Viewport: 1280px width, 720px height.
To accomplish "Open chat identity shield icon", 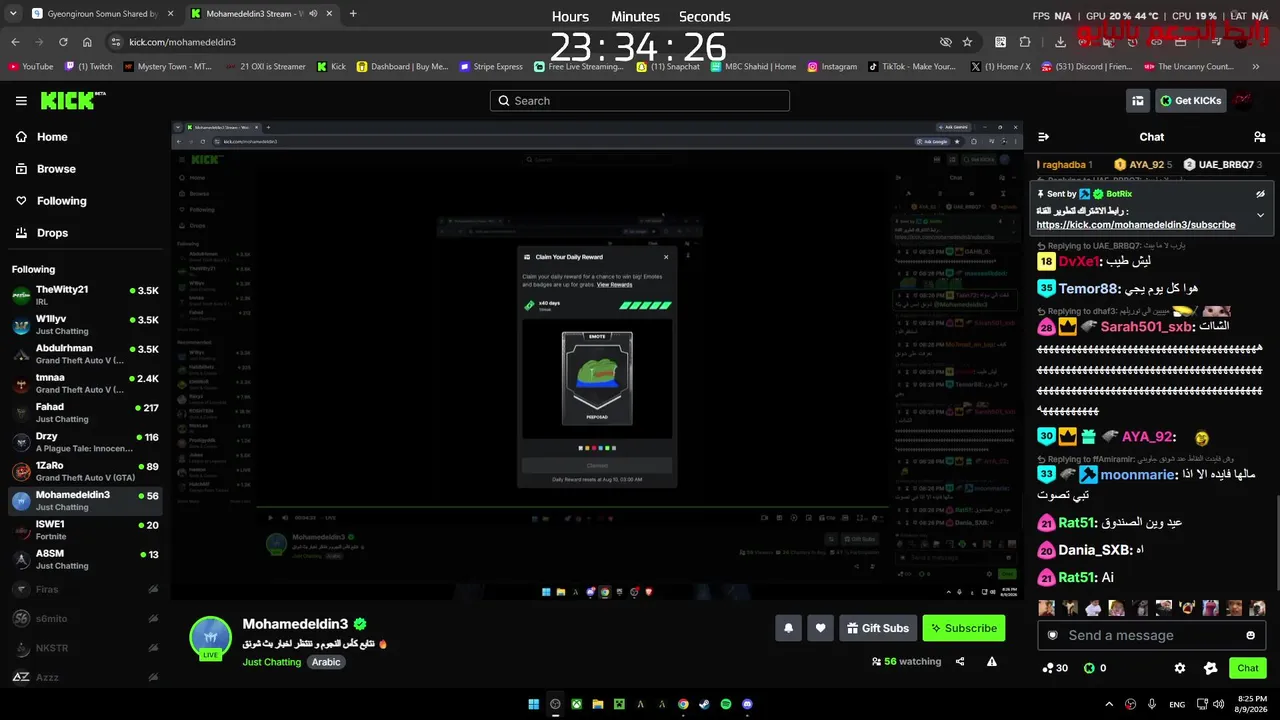I will tap(1052, 635).
